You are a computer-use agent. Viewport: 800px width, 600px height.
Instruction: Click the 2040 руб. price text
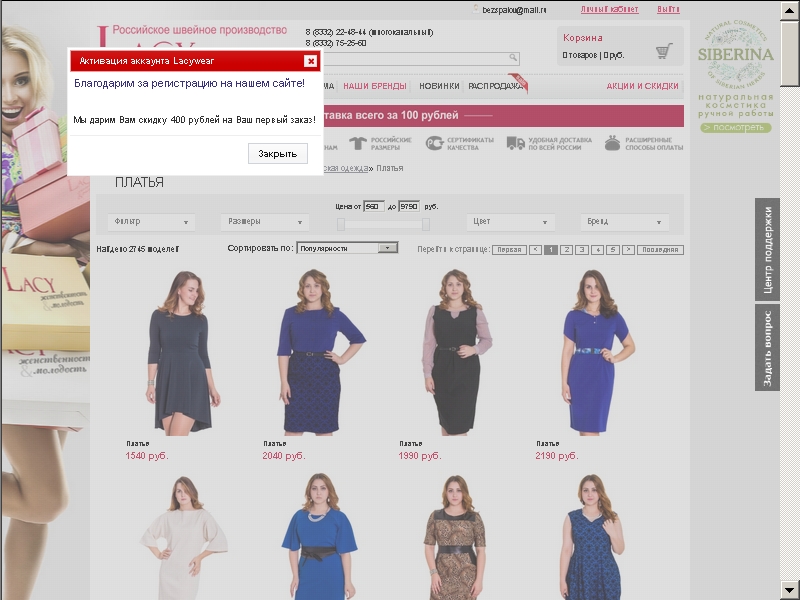click(284, 456)
